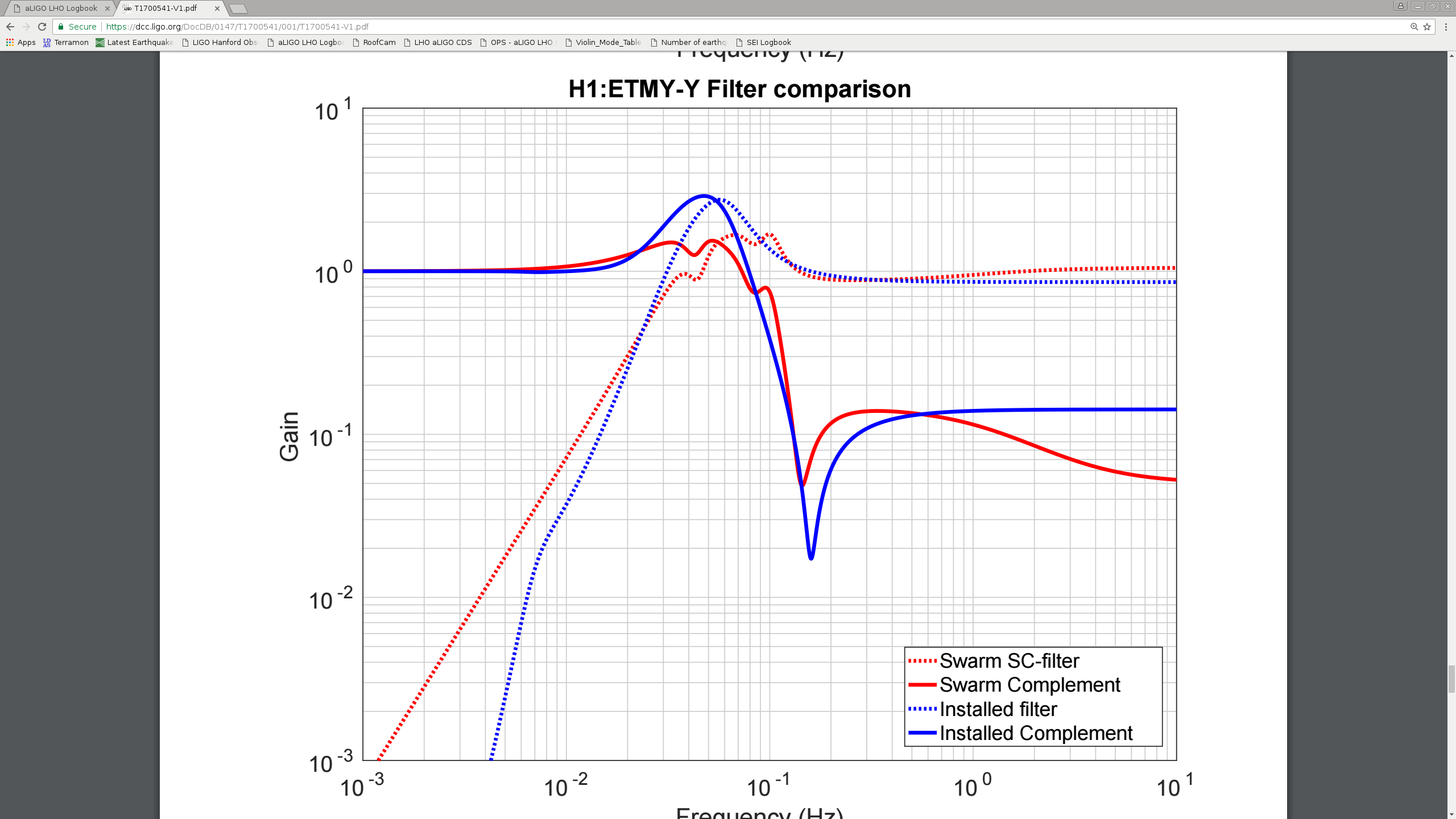Select the T1700541-V1.pdf tab

pyautogui.click(x=166, y=8)
